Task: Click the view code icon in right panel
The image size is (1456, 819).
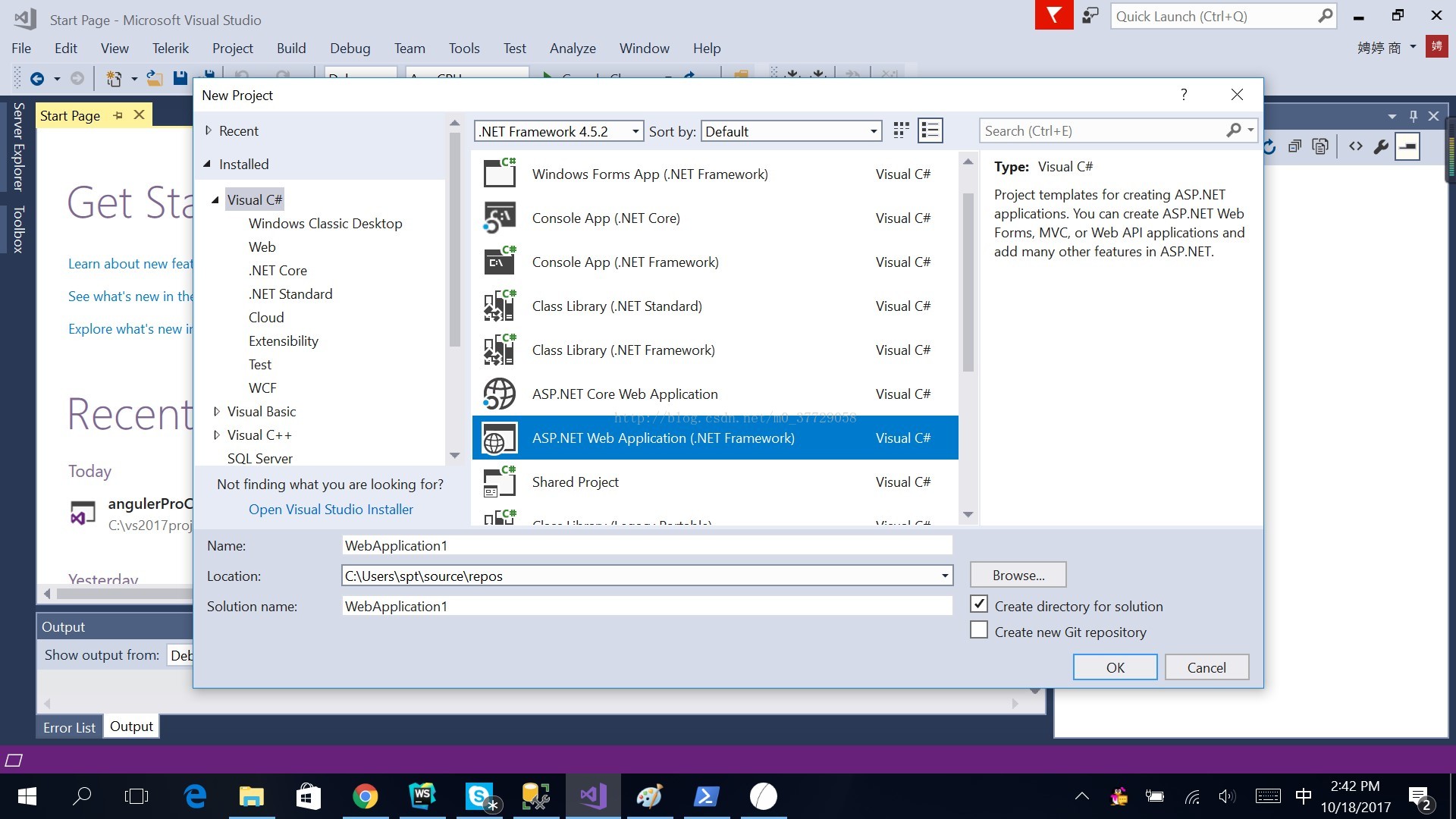Action: [x=1355, y=146]
